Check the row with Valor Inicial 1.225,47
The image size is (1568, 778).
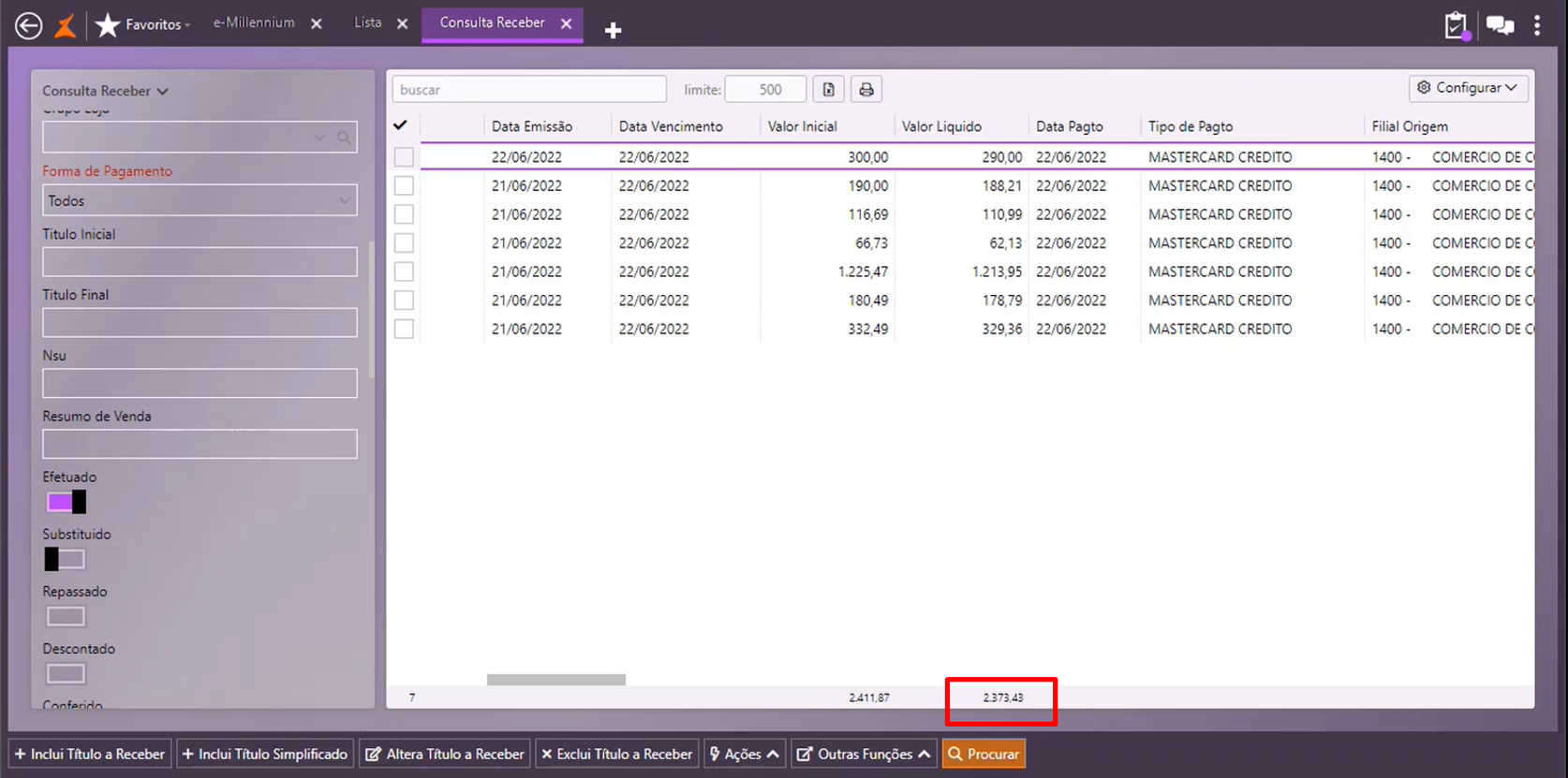pyautogui.click(x=404, y=272)
